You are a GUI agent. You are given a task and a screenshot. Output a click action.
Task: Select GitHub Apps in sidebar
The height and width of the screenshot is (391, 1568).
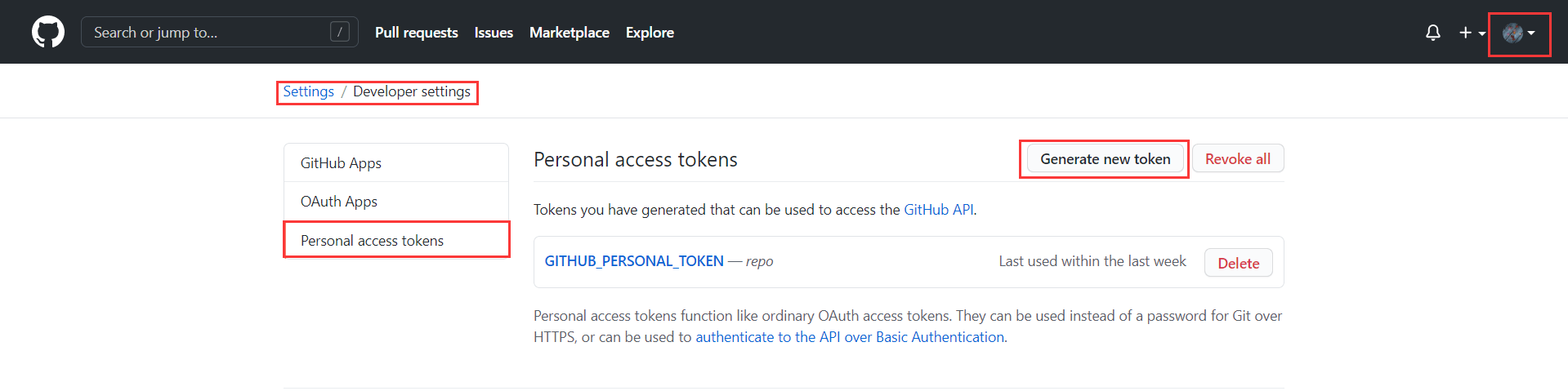(341, 163)
